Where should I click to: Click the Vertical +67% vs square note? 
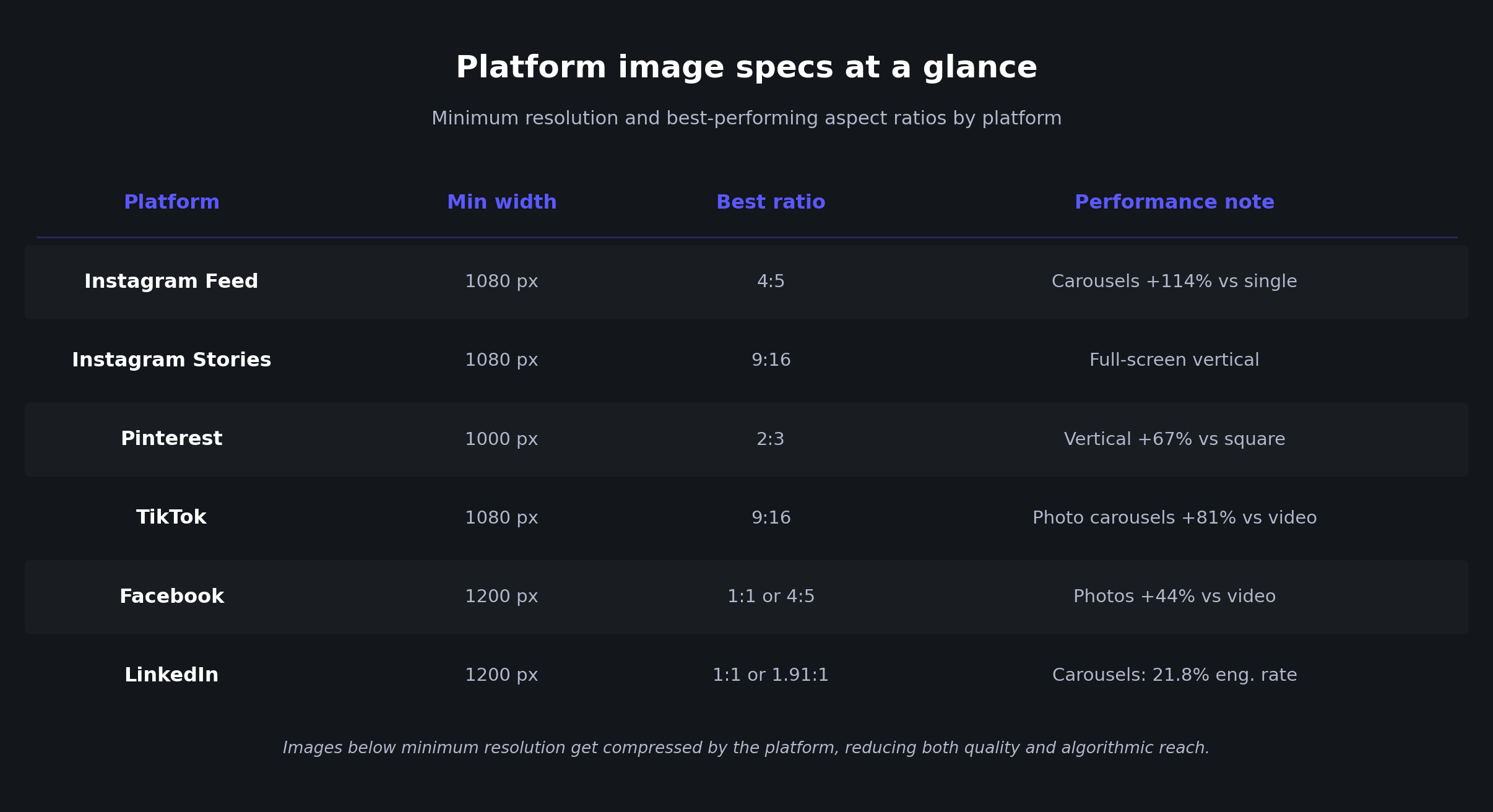pyautogui.click(x=1174, y=439)
